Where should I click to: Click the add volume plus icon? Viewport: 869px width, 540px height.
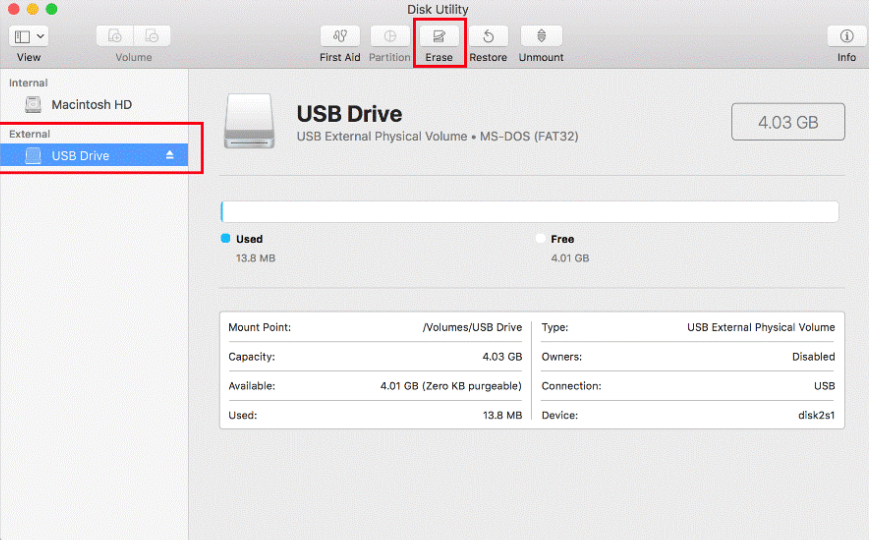(115, 37)
